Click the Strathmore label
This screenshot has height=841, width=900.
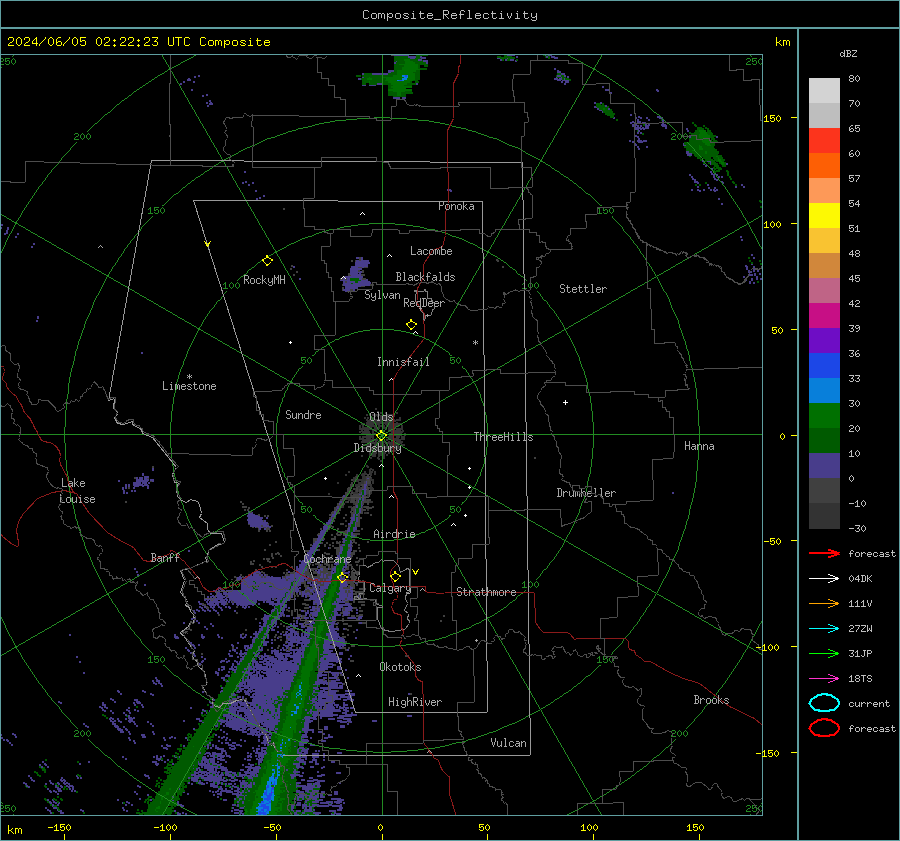coord(486,592)
